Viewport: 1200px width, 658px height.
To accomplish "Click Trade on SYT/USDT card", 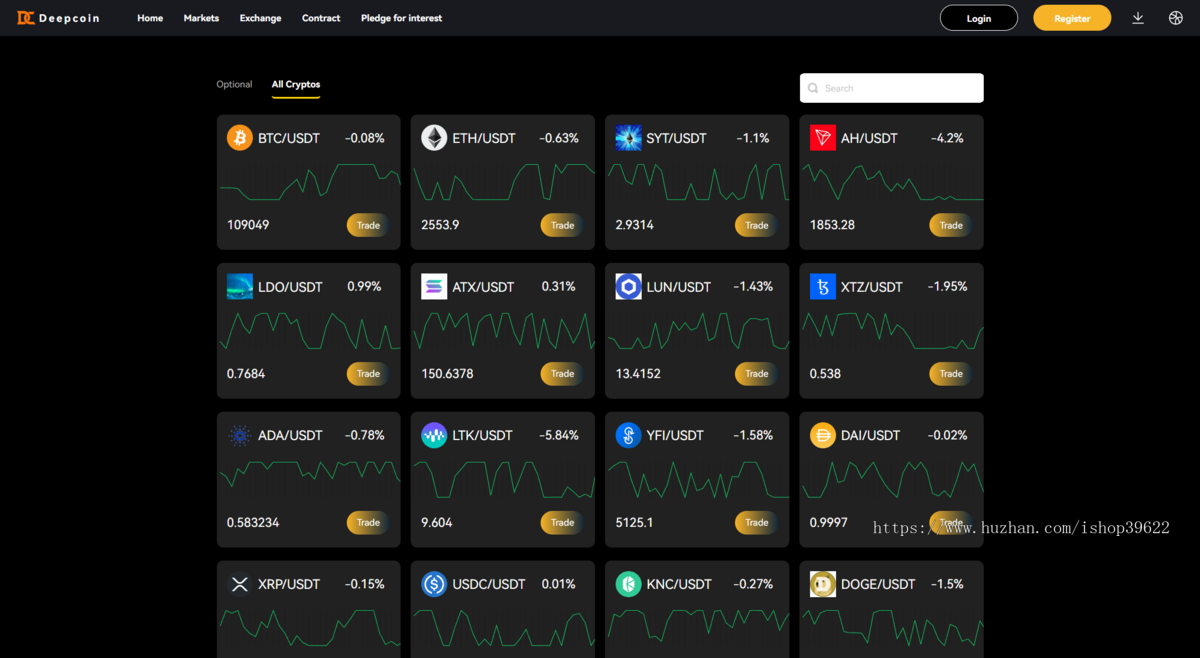I will [756, 225].
